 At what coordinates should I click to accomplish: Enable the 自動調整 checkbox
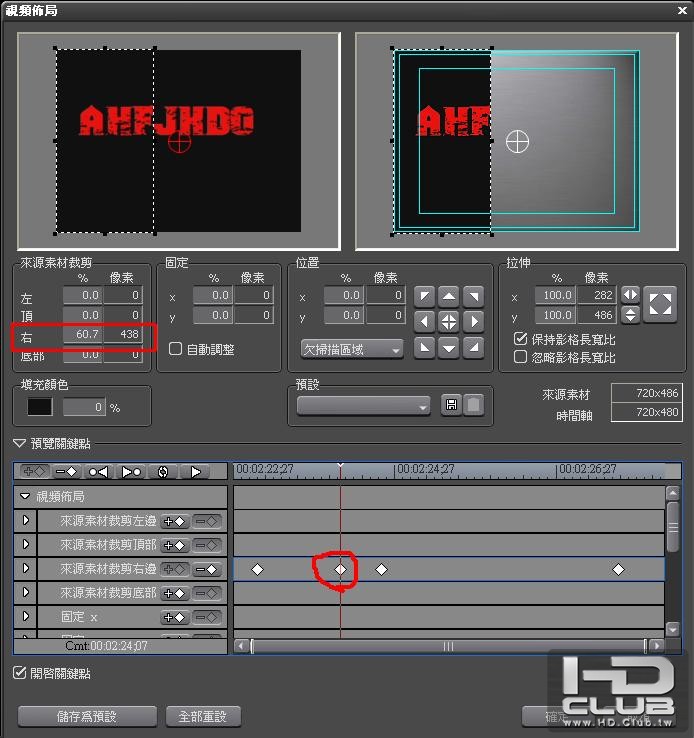point(175,349)
